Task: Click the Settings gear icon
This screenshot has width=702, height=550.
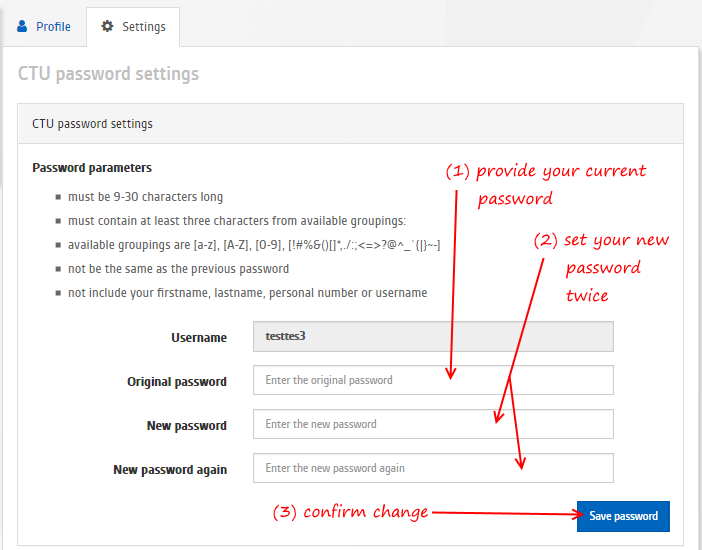Action: tap(107, 26)
